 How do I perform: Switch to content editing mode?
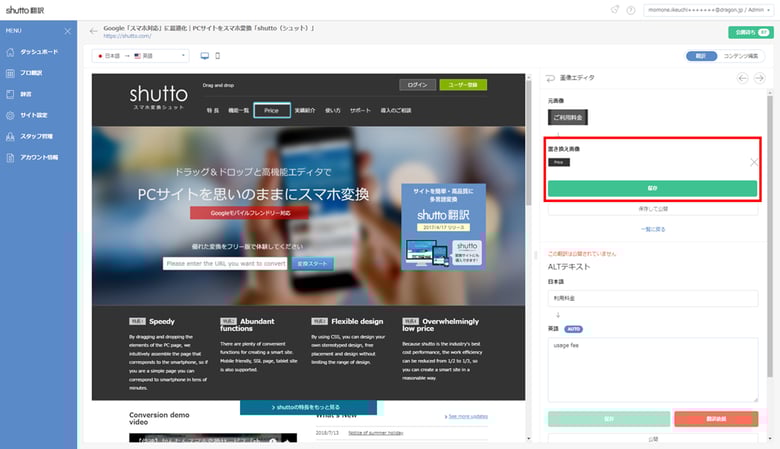[741, 56]
